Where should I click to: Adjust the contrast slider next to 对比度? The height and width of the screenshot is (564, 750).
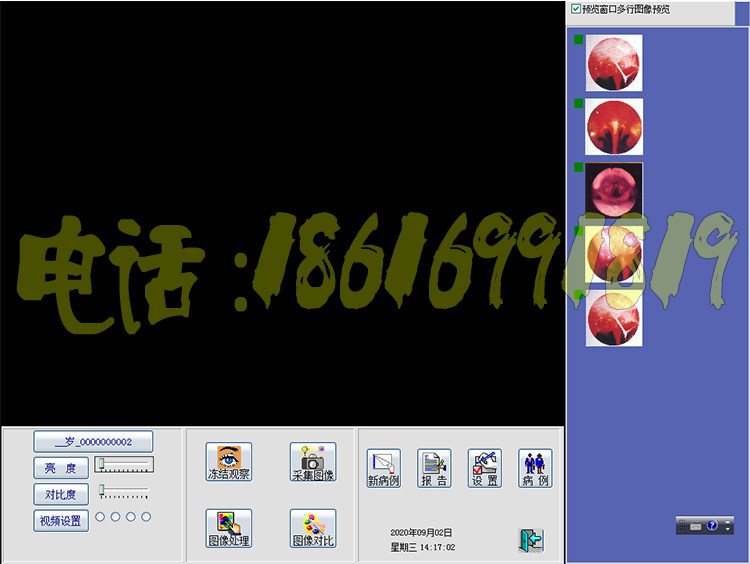[x=124, y=491]
